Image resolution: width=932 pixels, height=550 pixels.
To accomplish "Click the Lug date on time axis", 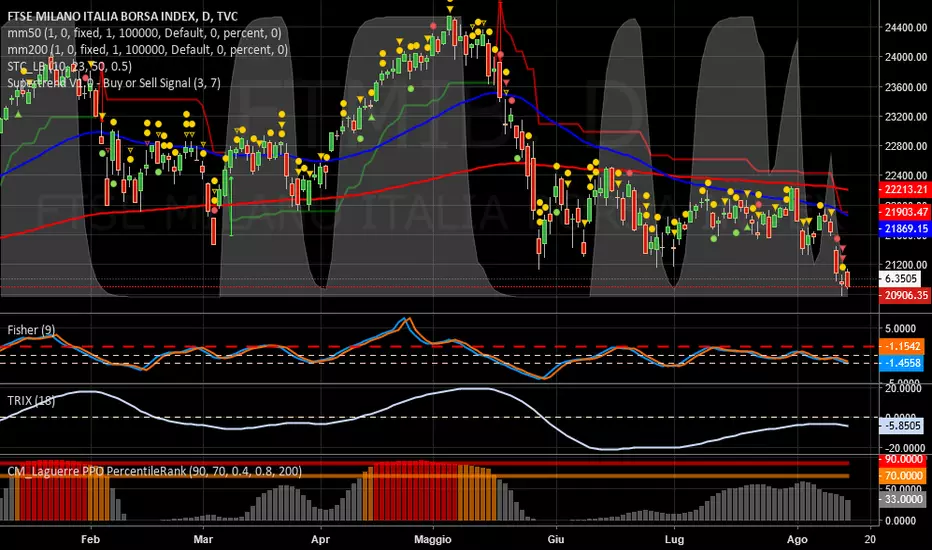I will click(674, 539).
